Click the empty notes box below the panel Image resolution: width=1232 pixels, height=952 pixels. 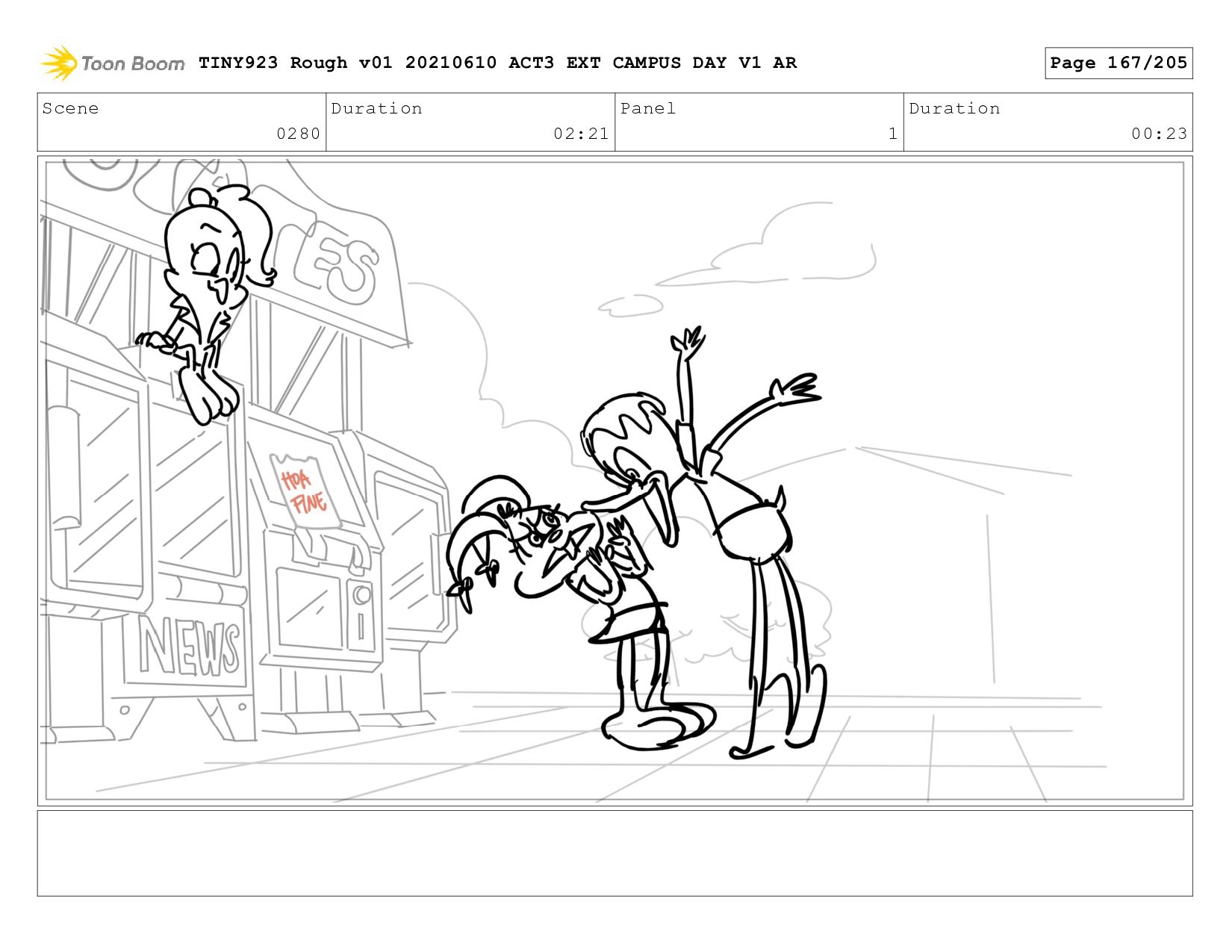[615, 853]
